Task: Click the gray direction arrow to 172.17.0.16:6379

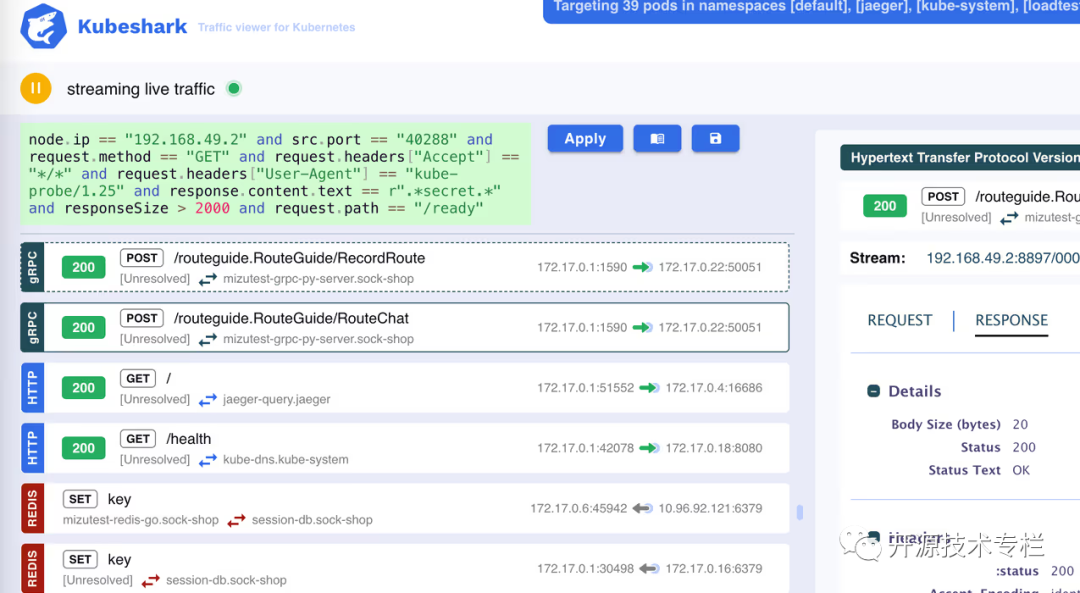Action: [649, 568]
